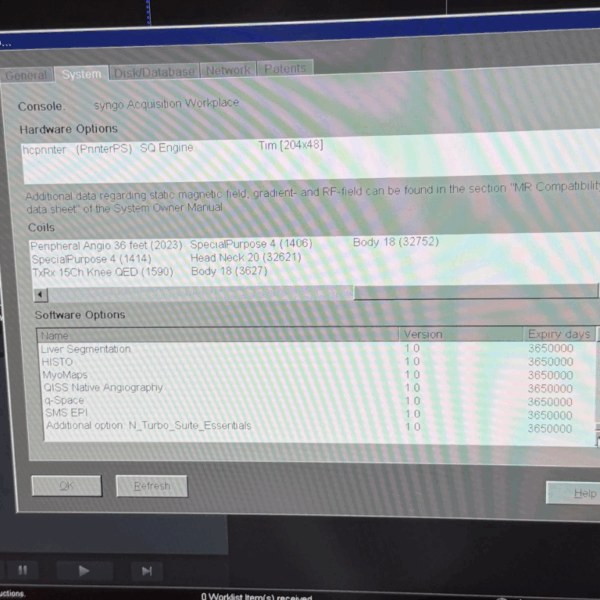
Task: Click Body 18 (32752) coil entry
Action: tap(396, 242)
